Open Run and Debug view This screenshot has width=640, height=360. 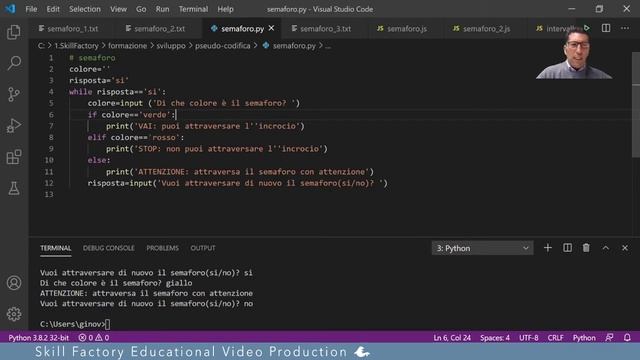[x=14, y=126]
